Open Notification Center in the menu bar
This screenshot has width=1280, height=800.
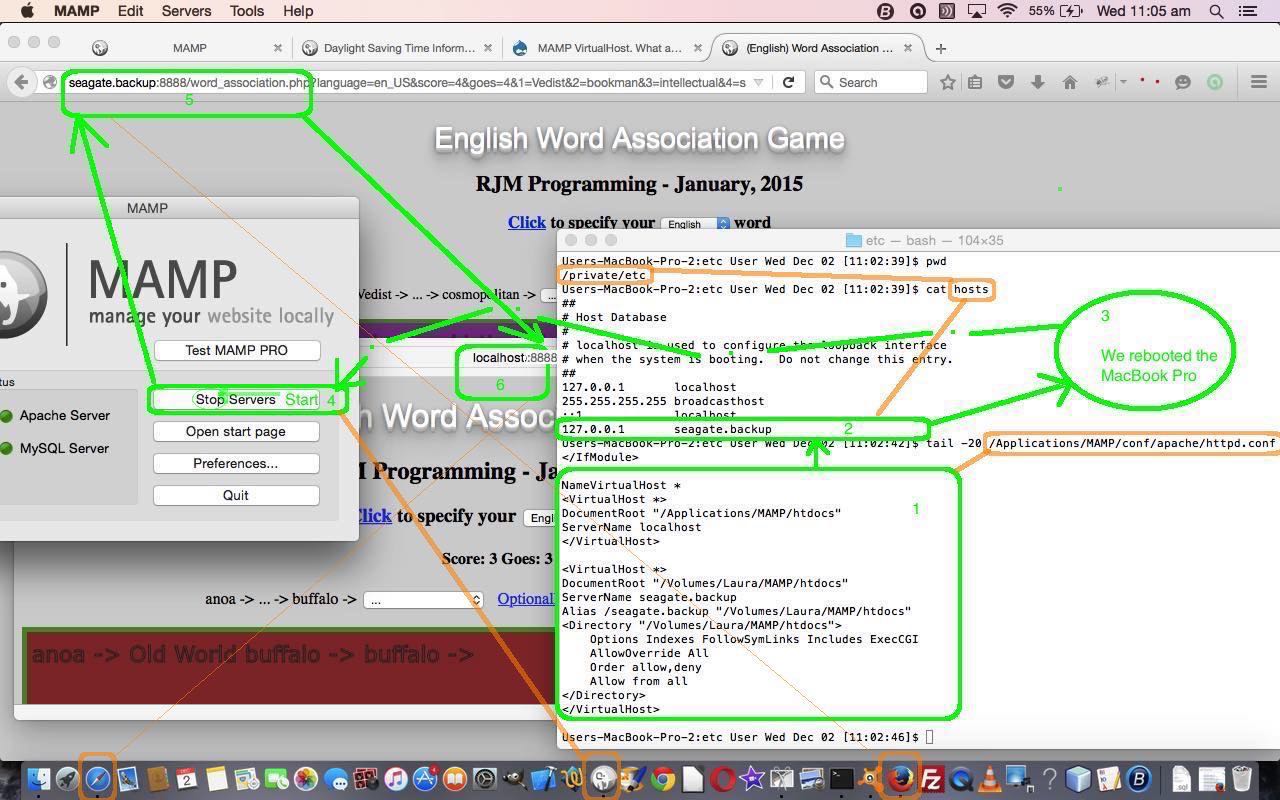[1248, 11]
